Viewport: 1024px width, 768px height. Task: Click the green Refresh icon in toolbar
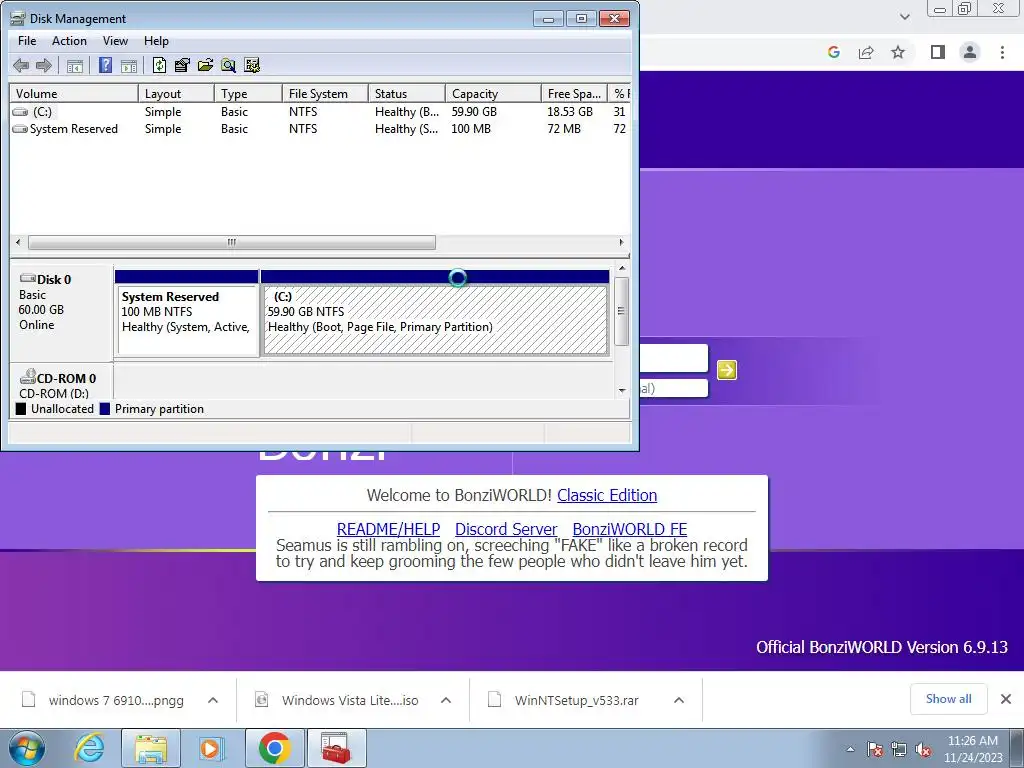click(159, 65)
